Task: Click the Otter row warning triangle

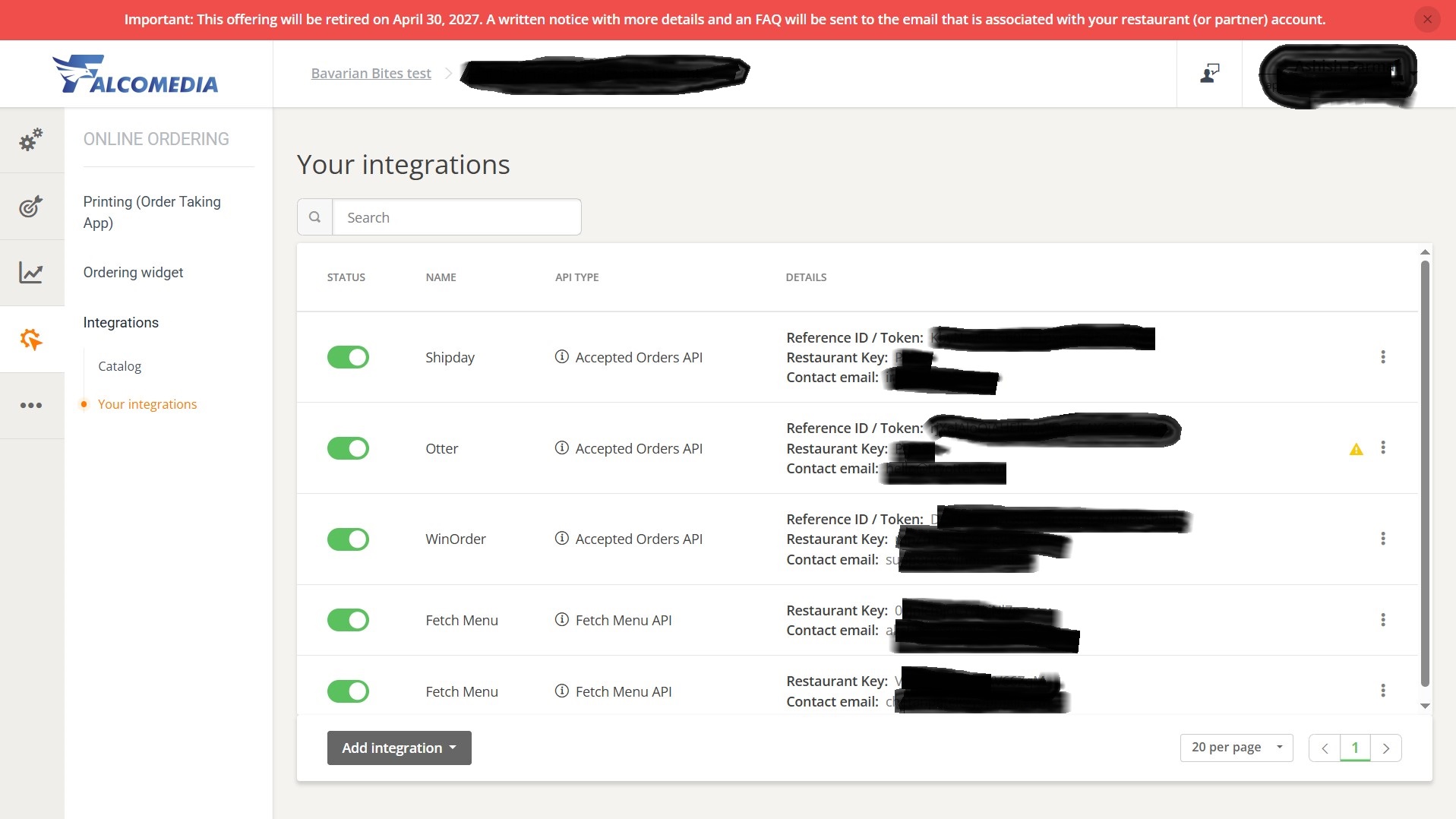Action: click(1356, 449)
